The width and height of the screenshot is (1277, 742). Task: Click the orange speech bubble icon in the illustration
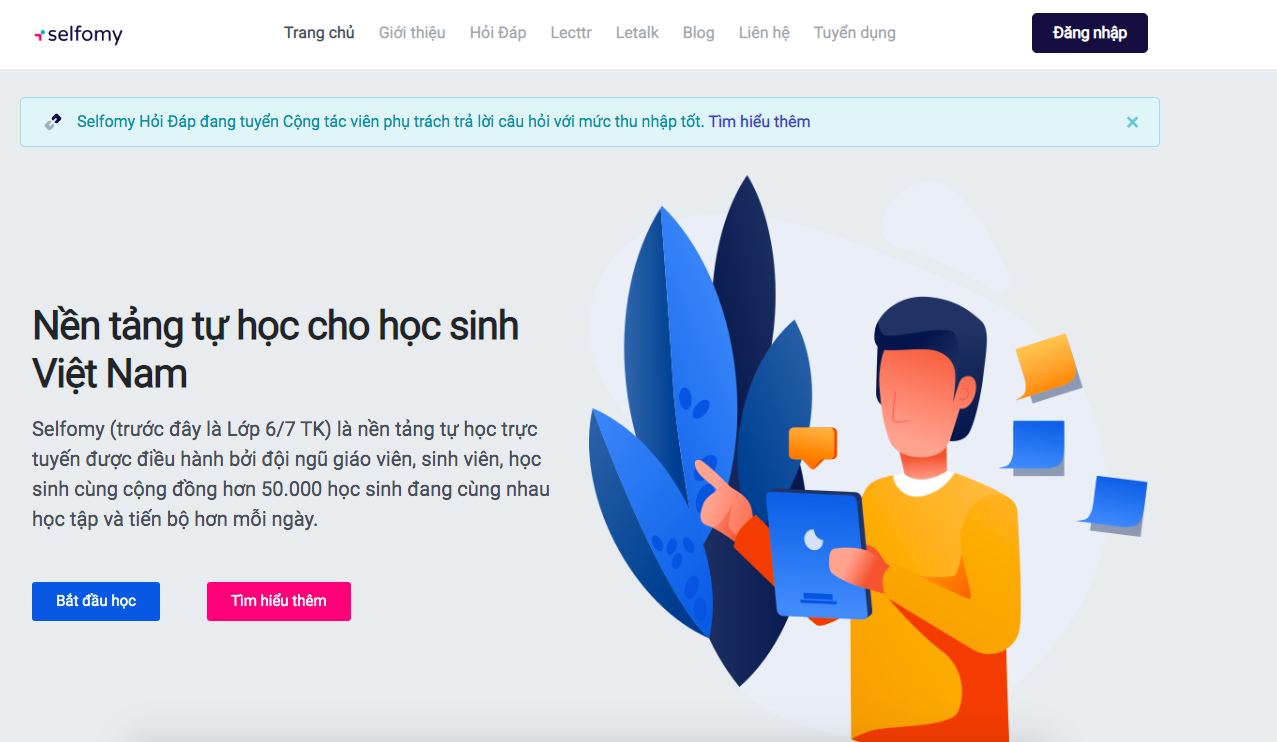812,446
